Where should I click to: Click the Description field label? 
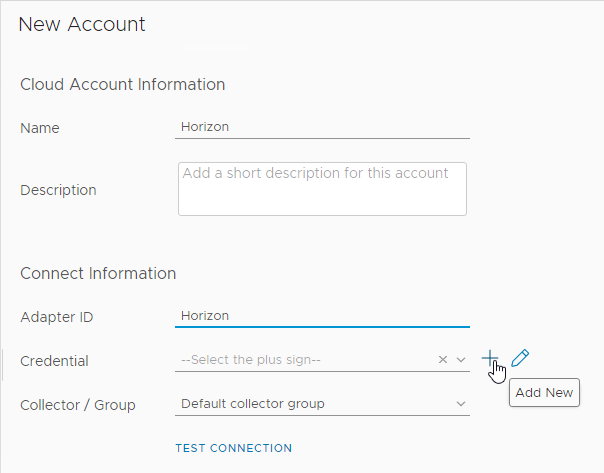click(x=58, y=190)
